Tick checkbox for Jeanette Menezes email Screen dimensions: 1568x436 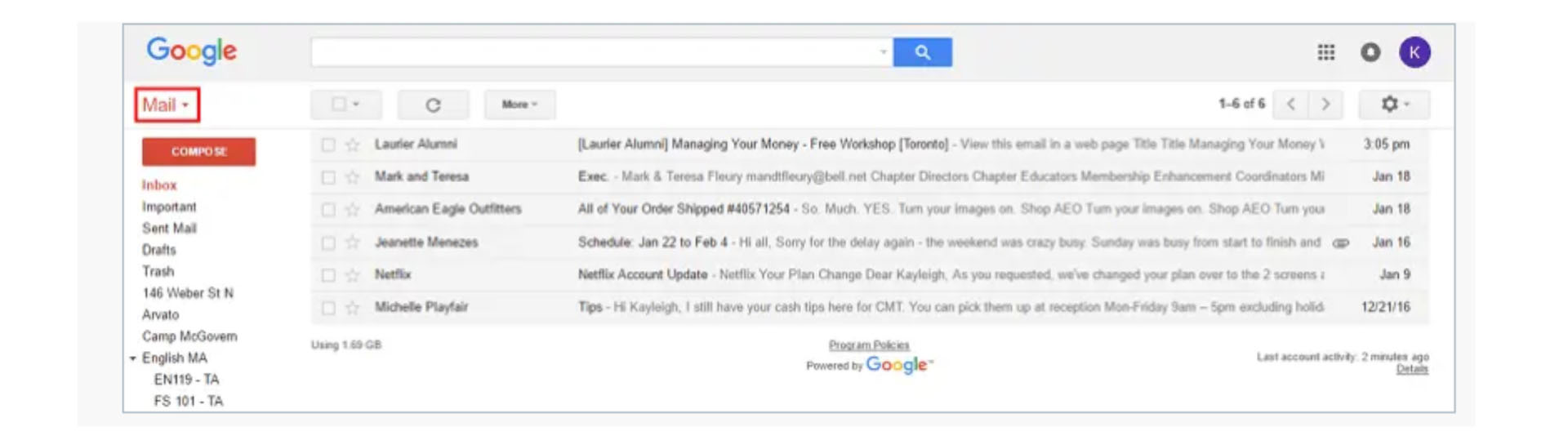327,242
